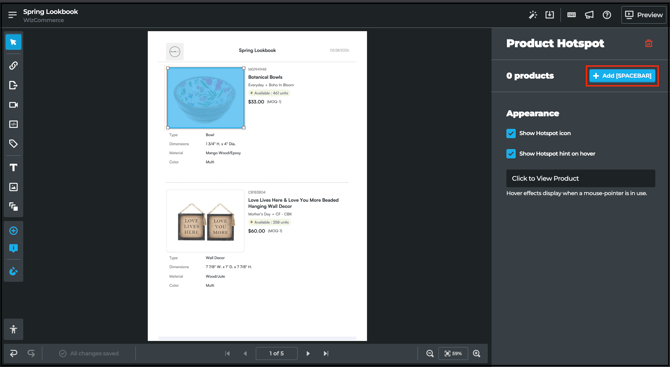
Task: Click the All changes saved status
Action: tap(89, 353)
